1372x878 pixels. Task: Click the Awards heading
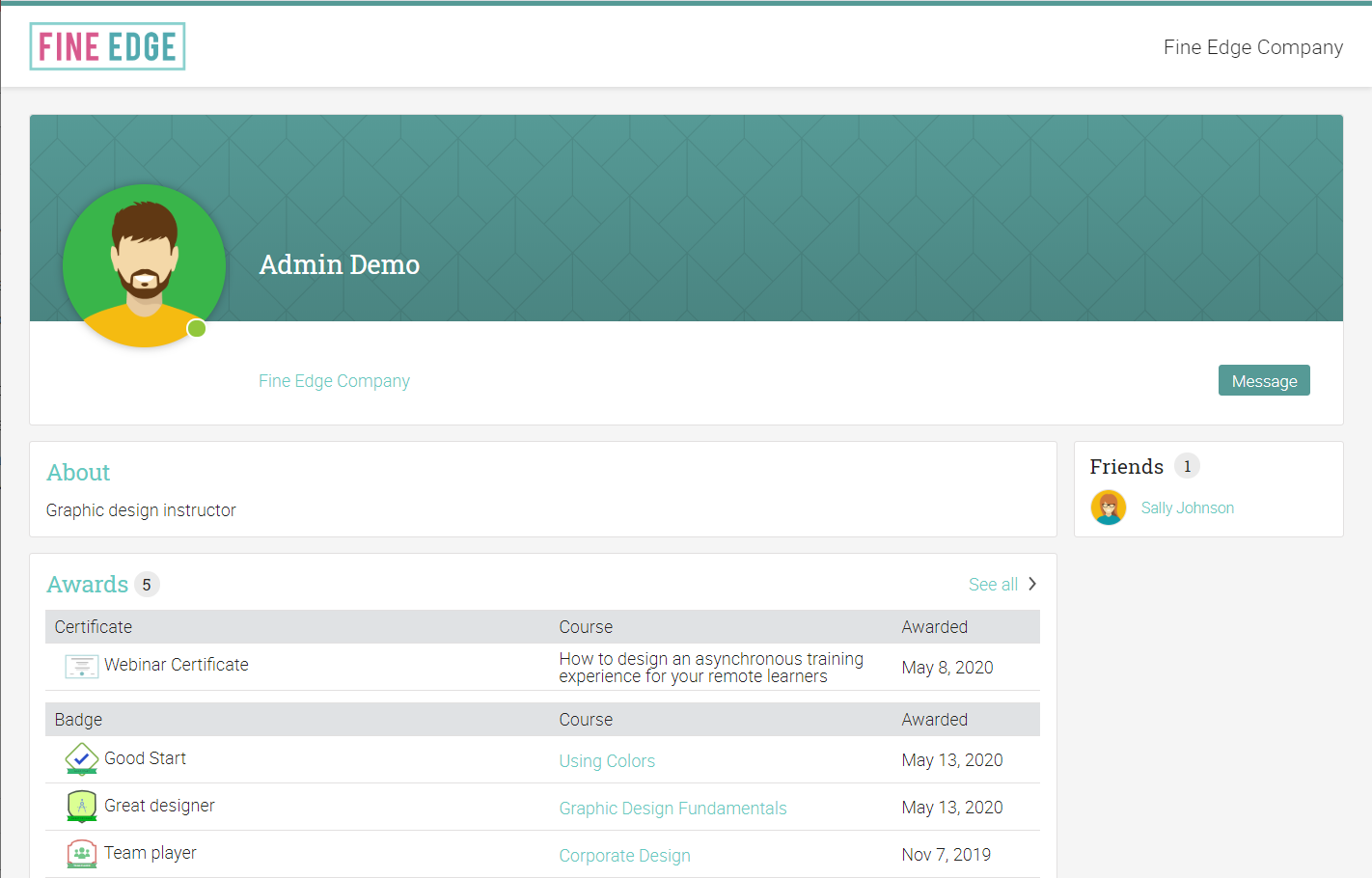click(x=87, y=584)
